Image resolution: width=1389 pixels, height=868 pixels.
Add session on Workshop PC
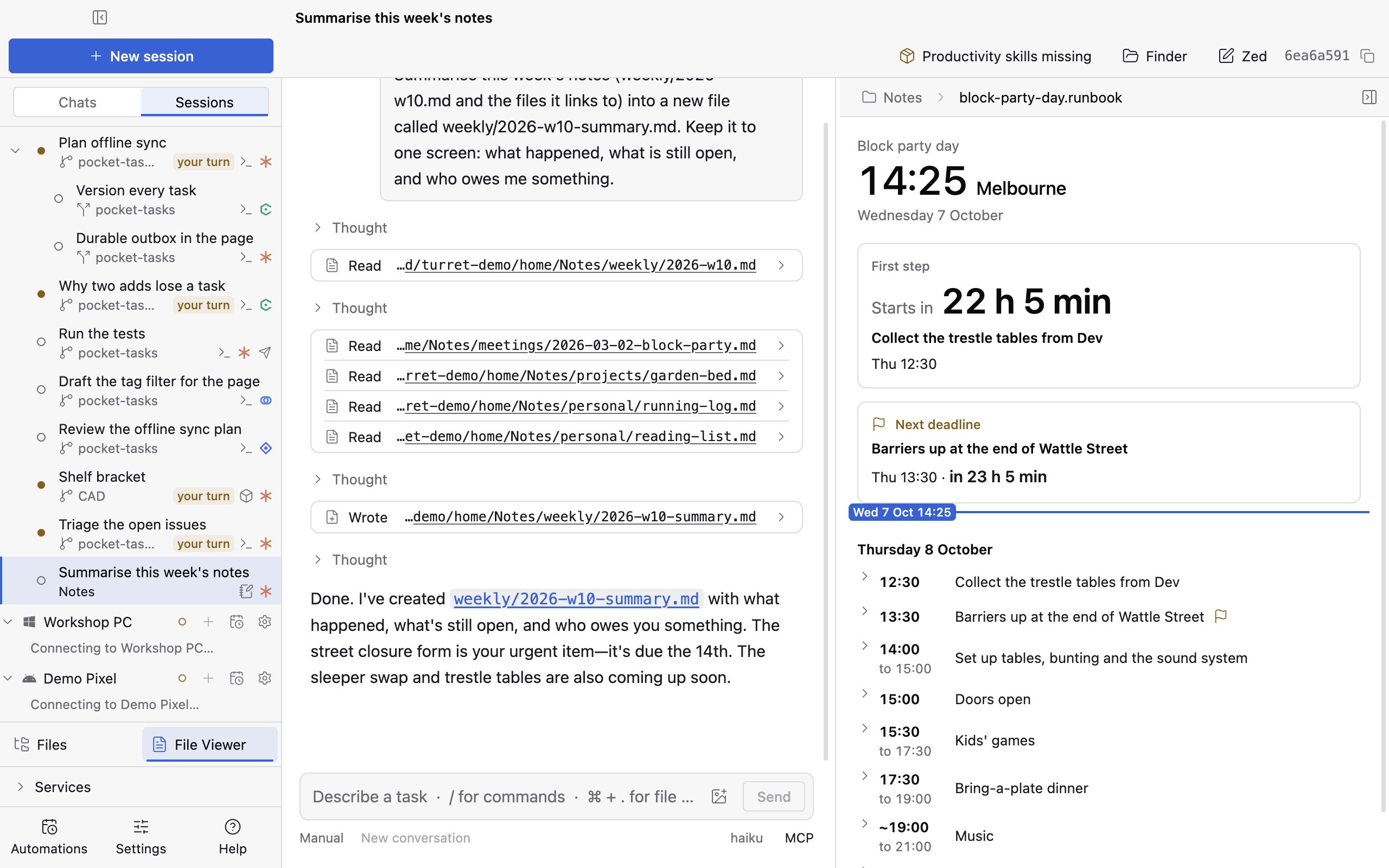coord(208,622)
